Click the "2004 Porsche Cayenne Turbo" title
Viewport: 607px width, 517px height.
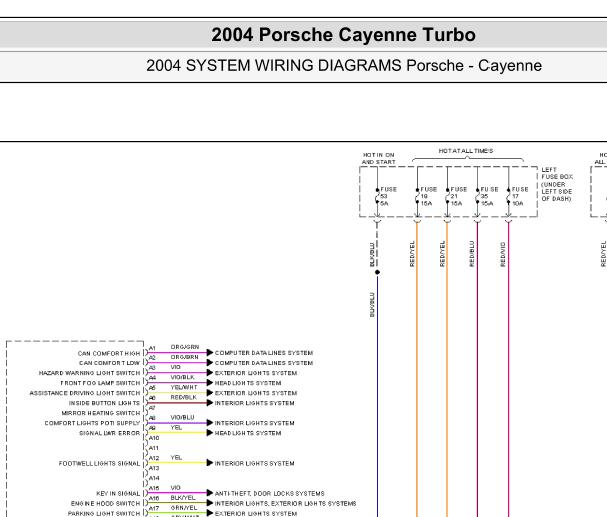(x=343, y=35)
